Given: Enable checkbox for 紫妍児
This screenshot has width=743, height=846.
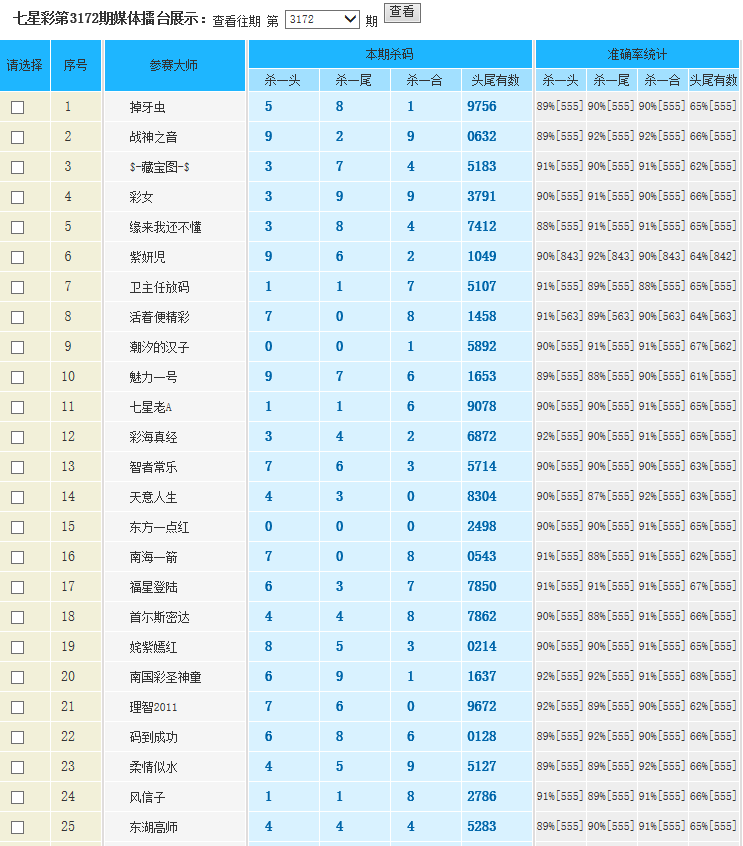Looking at the screenshot, I should click(17, 258).
